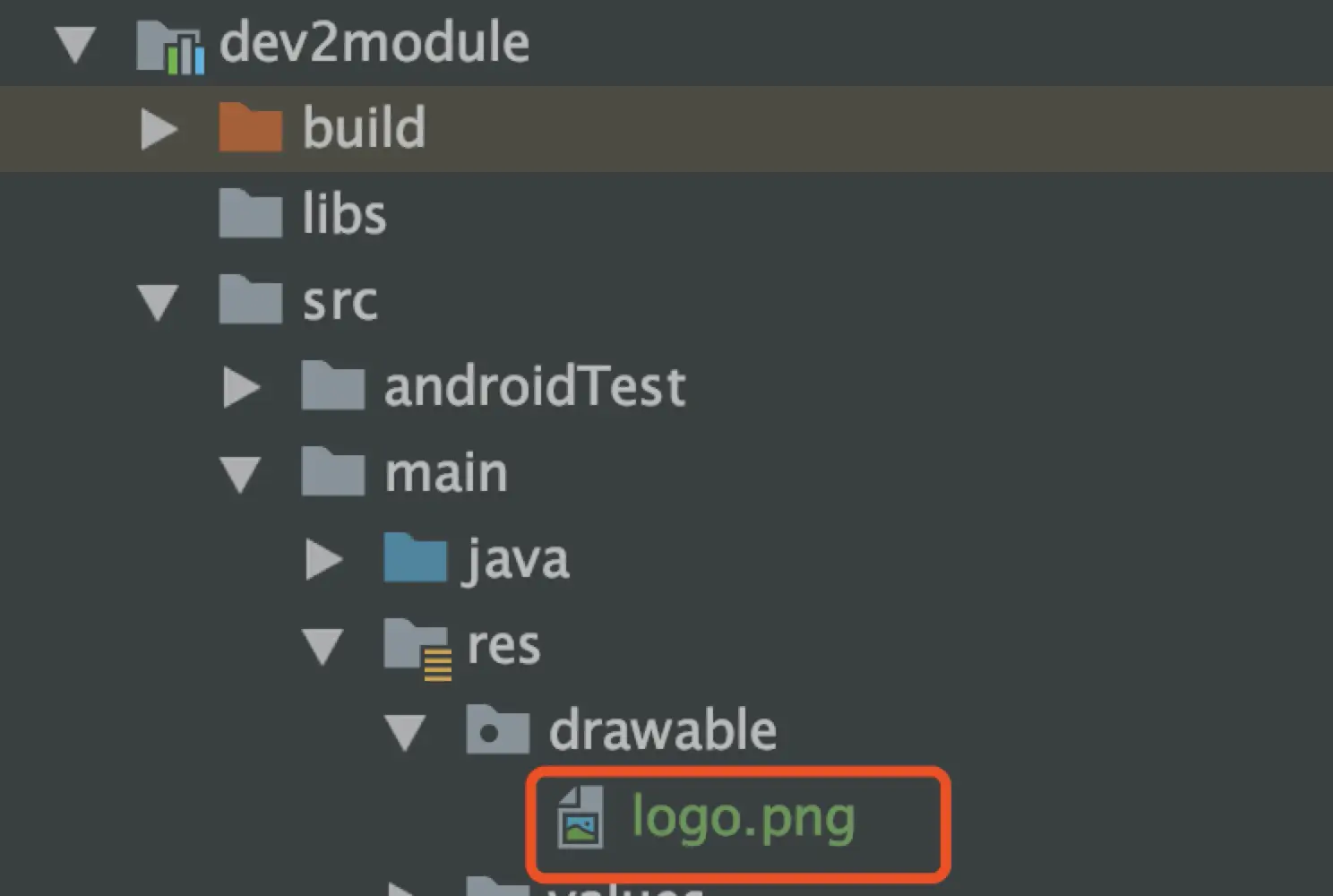Screen dimensions: 1333x896
Task: Click the main folder icon
Action: coord(332,471)
